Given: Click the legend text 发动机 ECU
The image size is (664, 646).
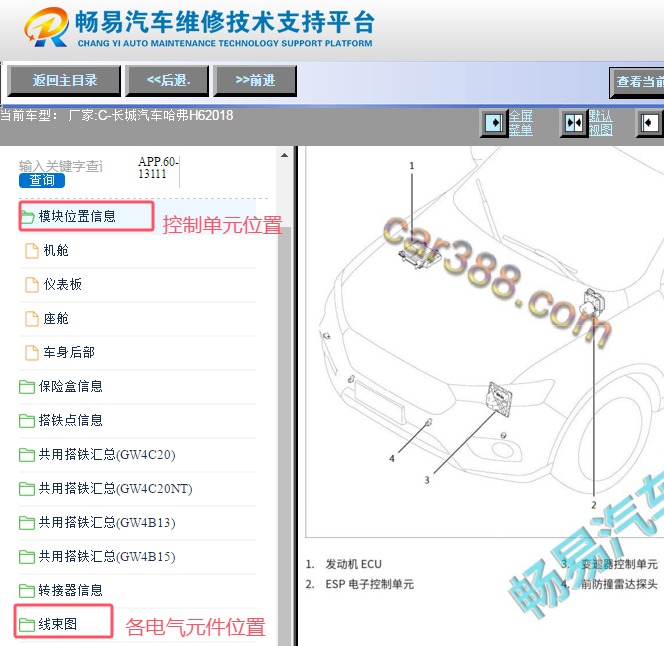Looking at the screenshot, I should tap(353, 564).
